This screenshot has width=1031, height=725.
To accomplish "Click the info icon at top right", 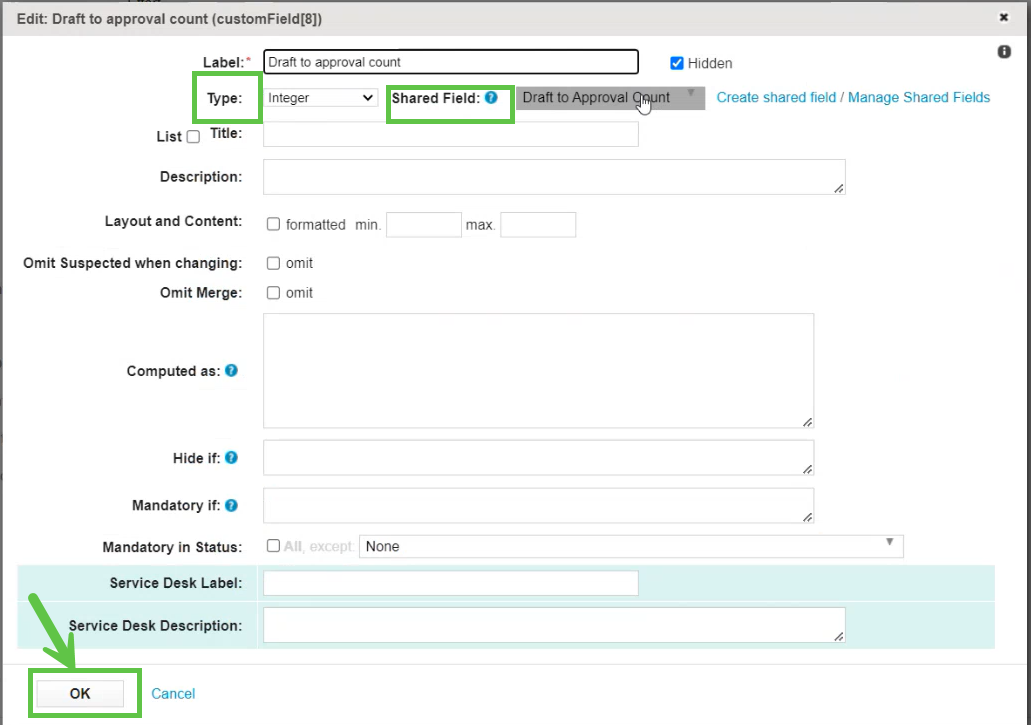I will pyautogui.click(x=1004, y=52).
